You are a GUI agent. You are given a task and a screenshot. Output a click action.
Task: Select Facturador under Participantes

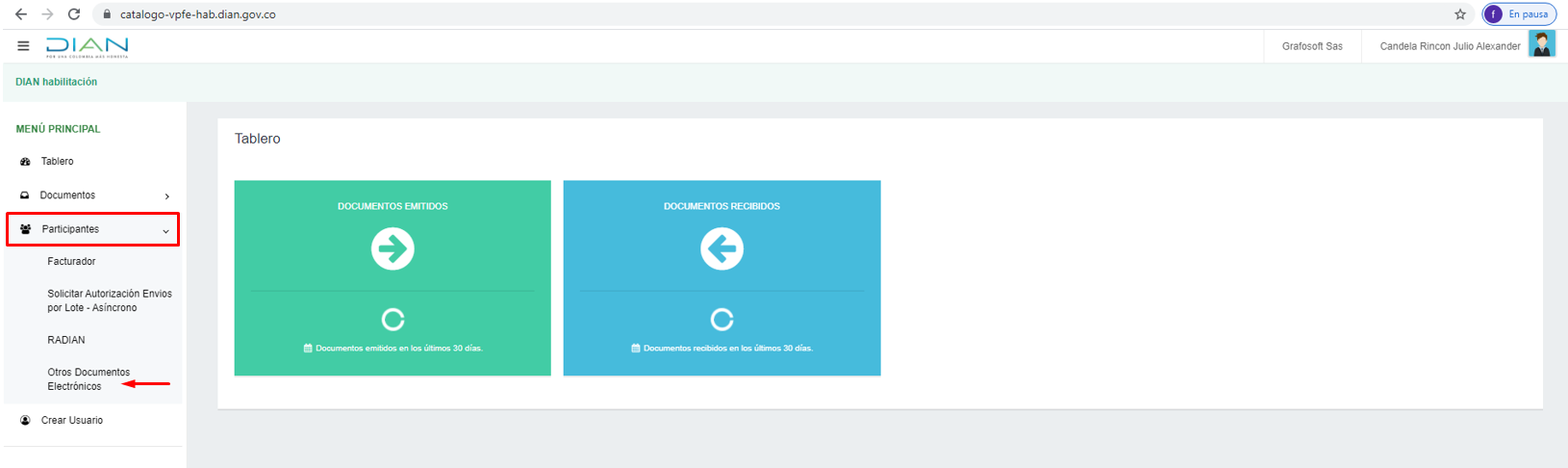pyautogui.click(x=71, y=262)
